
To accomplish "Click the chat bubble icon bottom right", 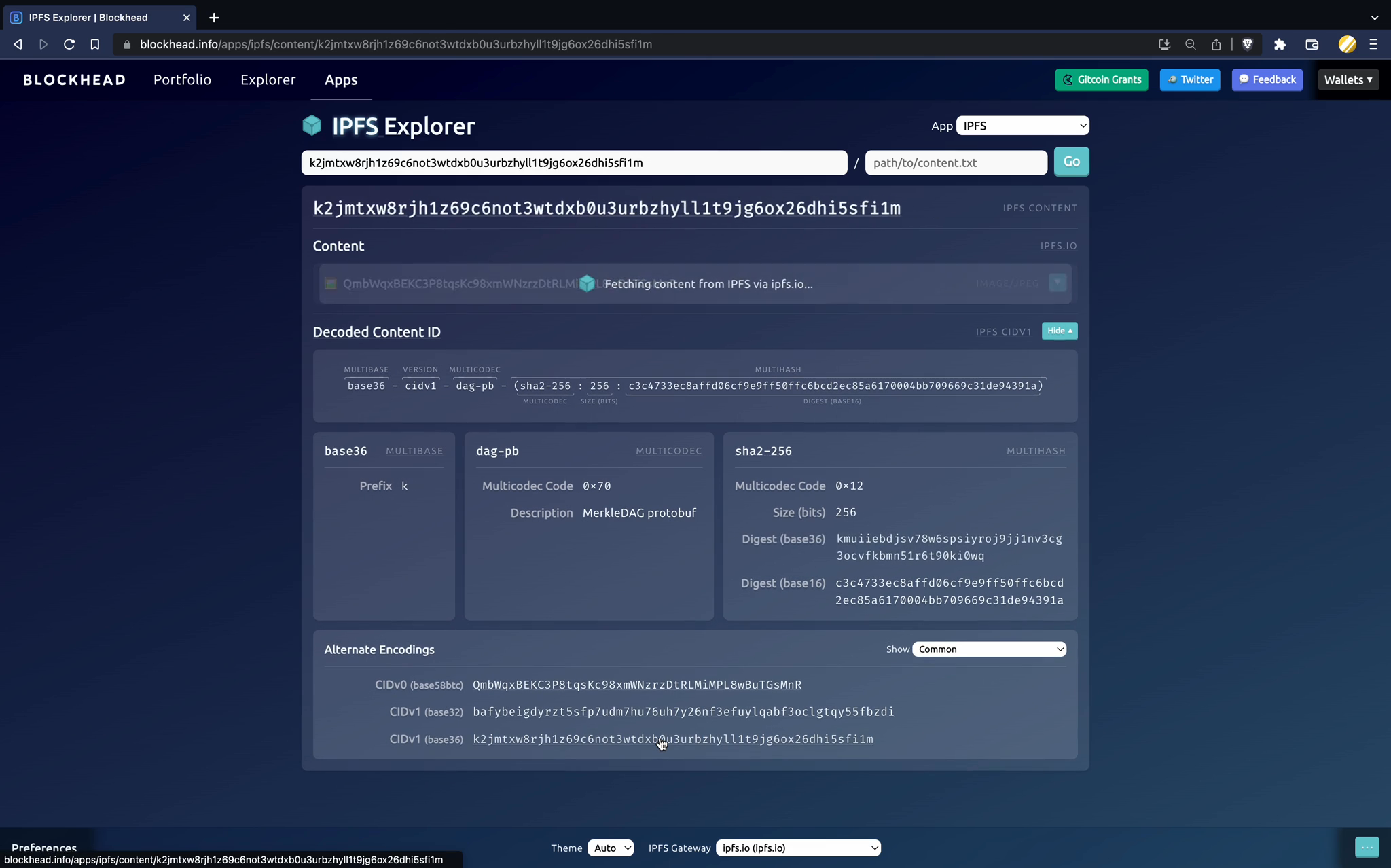I will click(1367, 847).
